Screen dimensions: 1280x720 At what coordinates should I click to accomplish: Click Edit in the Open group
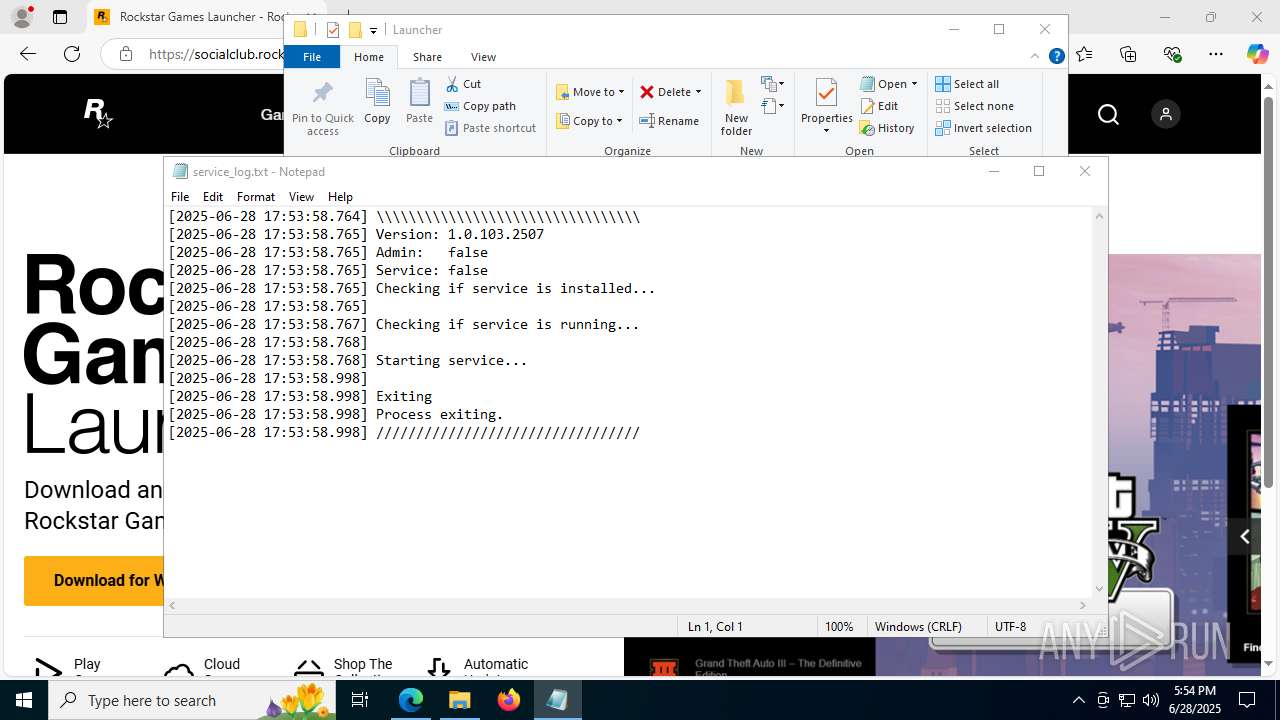(878, 106)
